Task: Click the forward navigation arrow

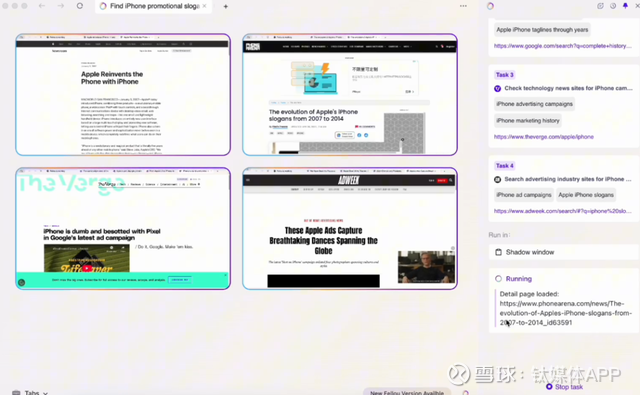Action: click(x=61, y=6)
